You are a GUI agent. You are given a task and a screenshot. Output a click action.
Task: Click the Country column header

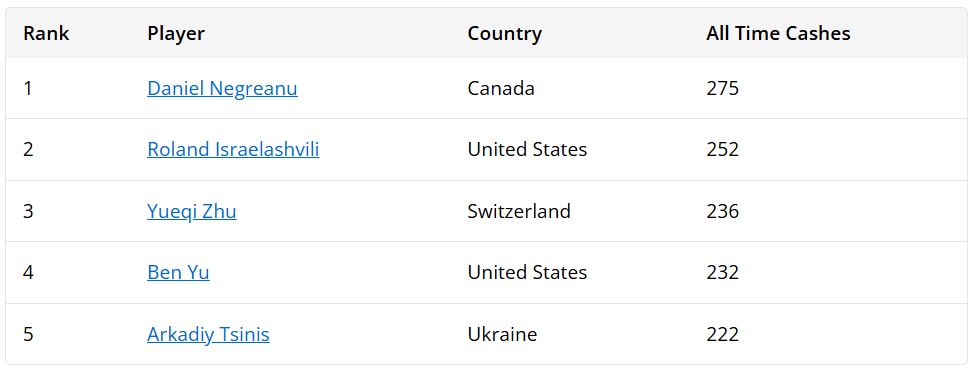pyautogui.click(x=504, y=33)
